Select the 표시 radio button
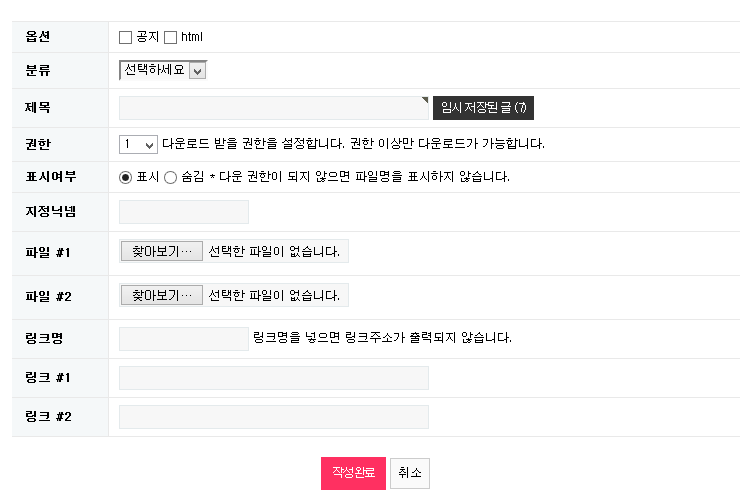The width and height of the screenshot is (743, 496). point(125,177)
